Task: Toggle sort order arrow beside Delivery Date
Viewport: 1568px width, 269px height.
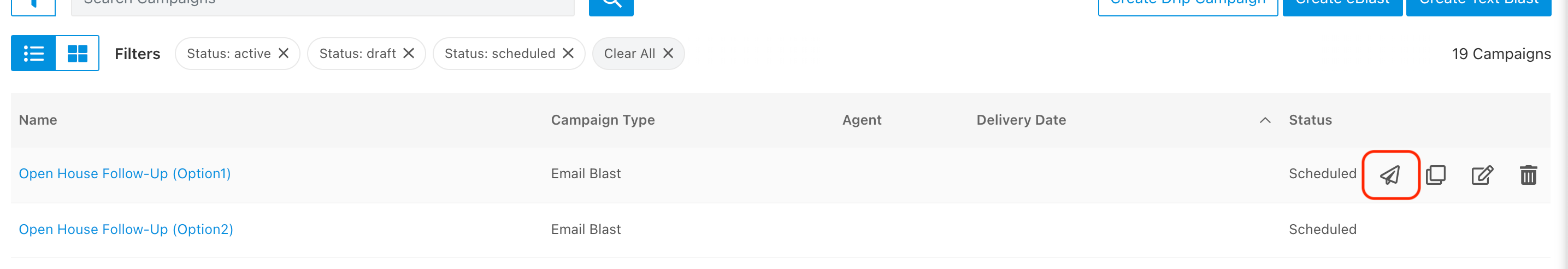Action: (1265, 120)
